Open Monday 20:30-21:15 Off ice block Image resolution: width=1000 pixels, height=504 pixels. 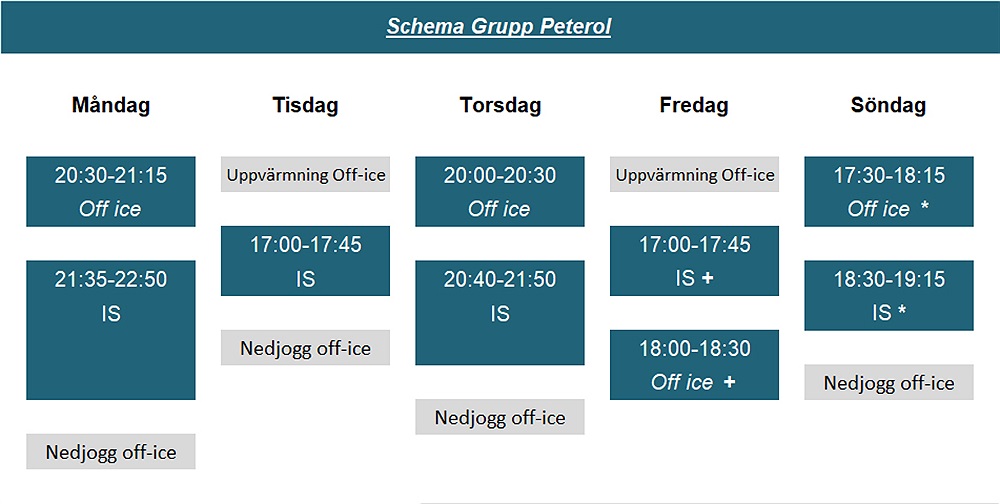(111, 191)
